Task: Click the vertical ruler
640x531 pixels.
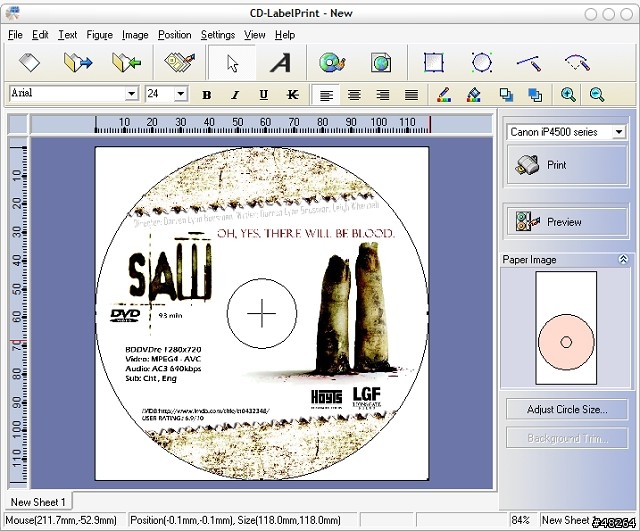Action: tap(18, 312)
